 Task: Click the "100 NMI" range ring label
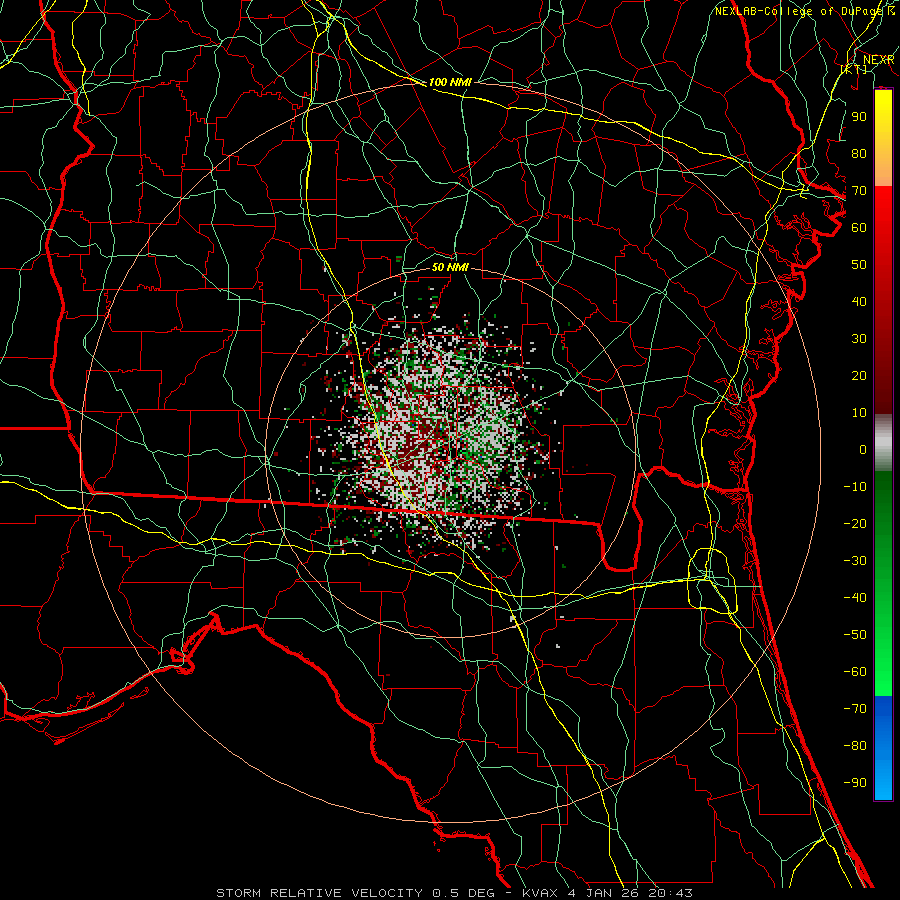450,83
